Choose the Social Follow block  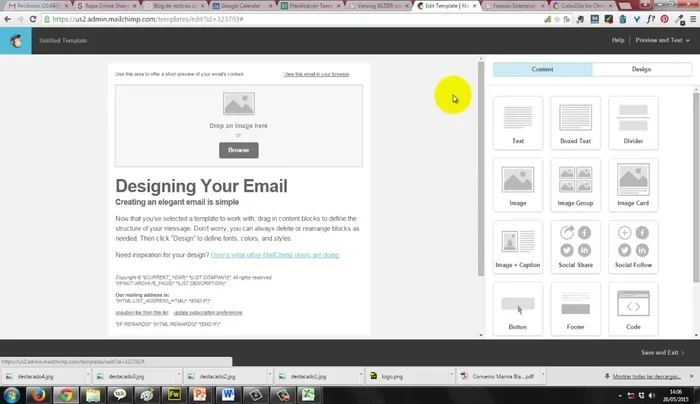click(x=633, y=247)
